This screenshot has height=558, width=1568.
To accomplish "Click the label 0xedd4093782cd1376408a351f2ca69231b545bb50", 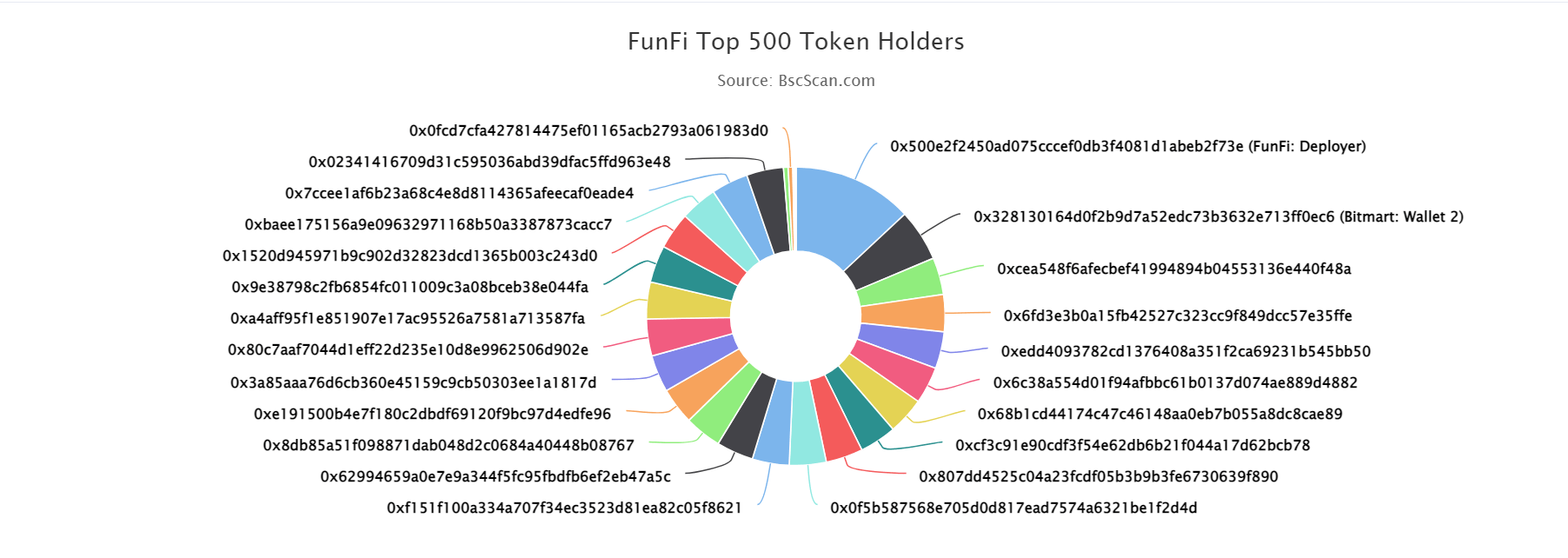I will coord(1186,351).
